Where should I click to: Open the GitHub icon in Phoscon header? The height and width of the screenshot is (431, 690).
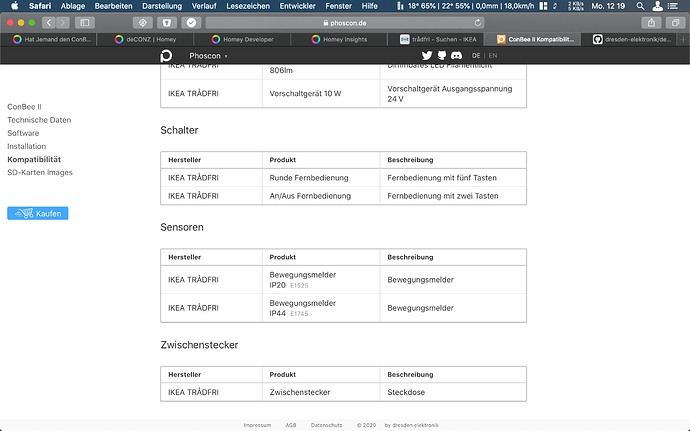(x=442, y=55)
